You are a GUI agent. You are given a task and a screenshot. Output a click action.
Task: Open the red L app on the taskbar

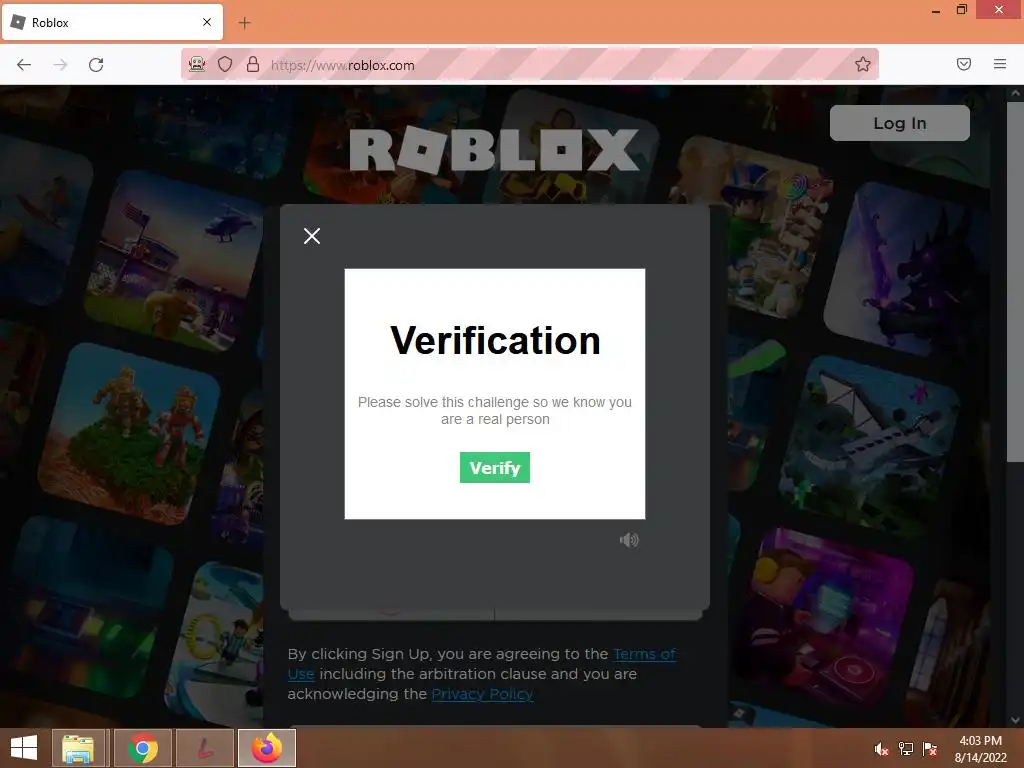[204, 748]
